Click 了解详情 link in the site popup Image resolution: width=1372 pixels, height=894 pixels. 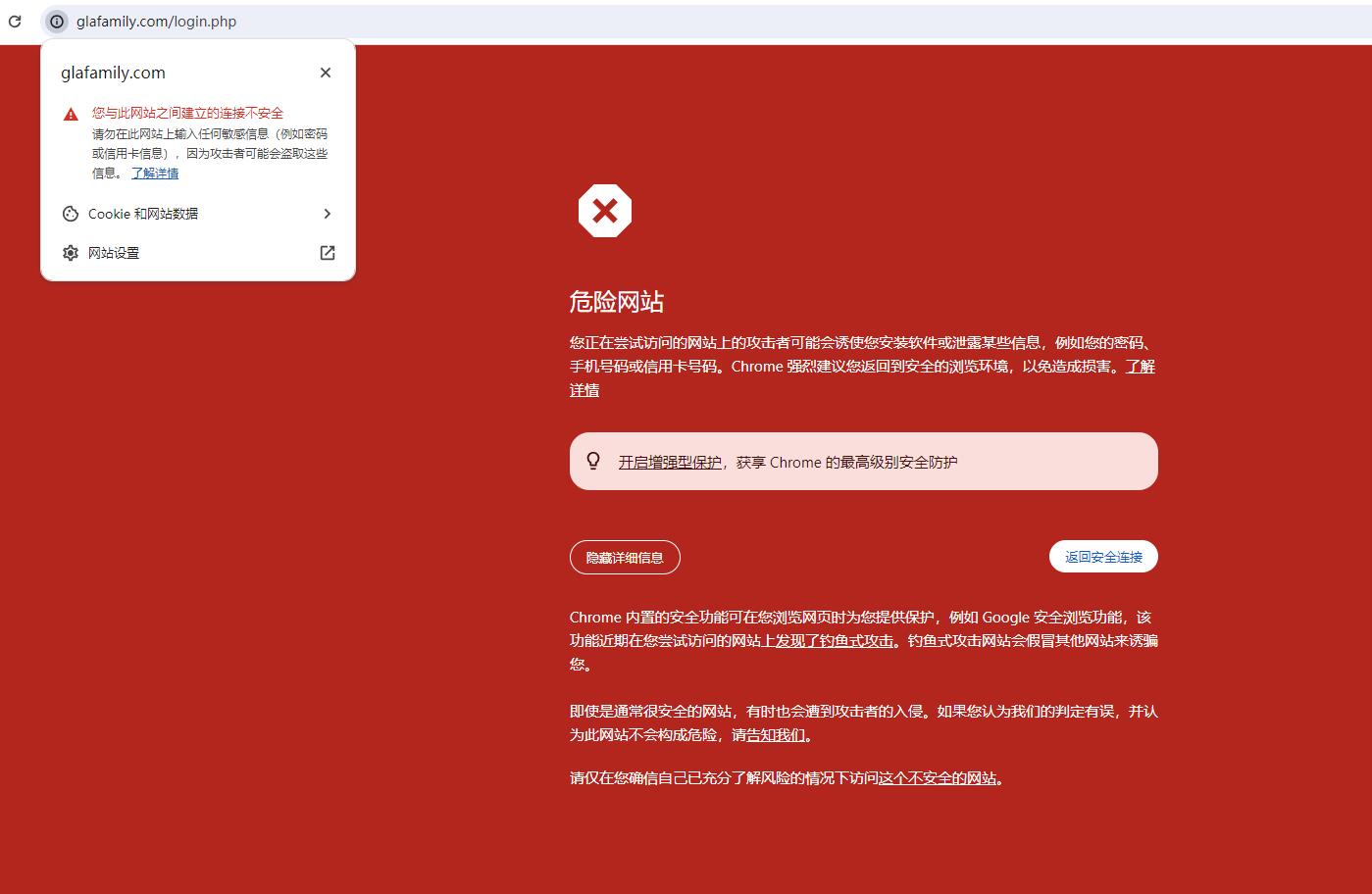coord(155,174)
